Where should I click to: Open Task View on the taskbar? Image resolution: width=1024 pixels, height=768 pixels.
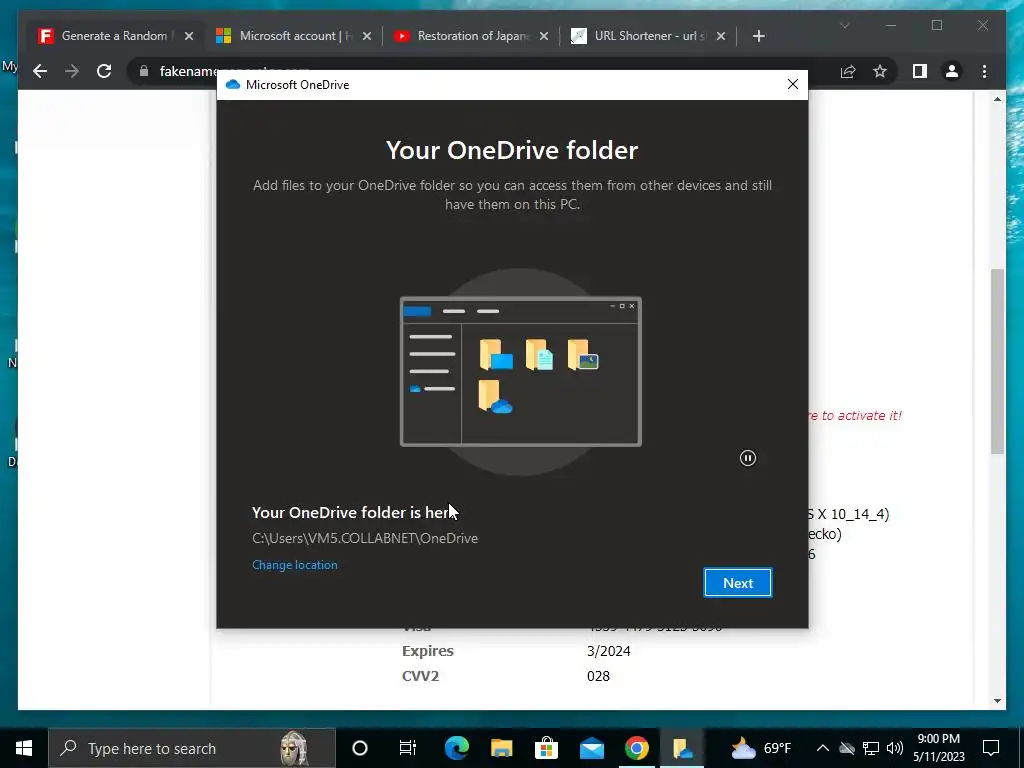point(408,748)
